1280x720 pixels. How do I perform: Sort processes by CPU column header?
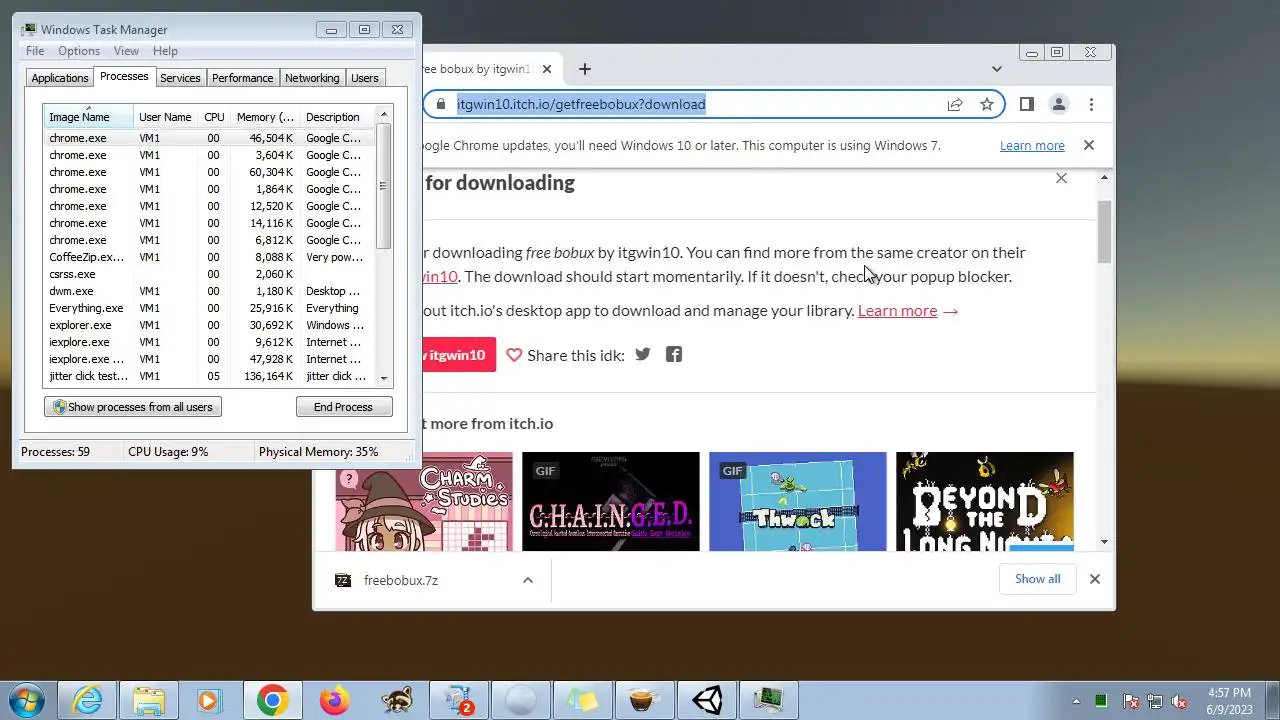tap(214, 117)
